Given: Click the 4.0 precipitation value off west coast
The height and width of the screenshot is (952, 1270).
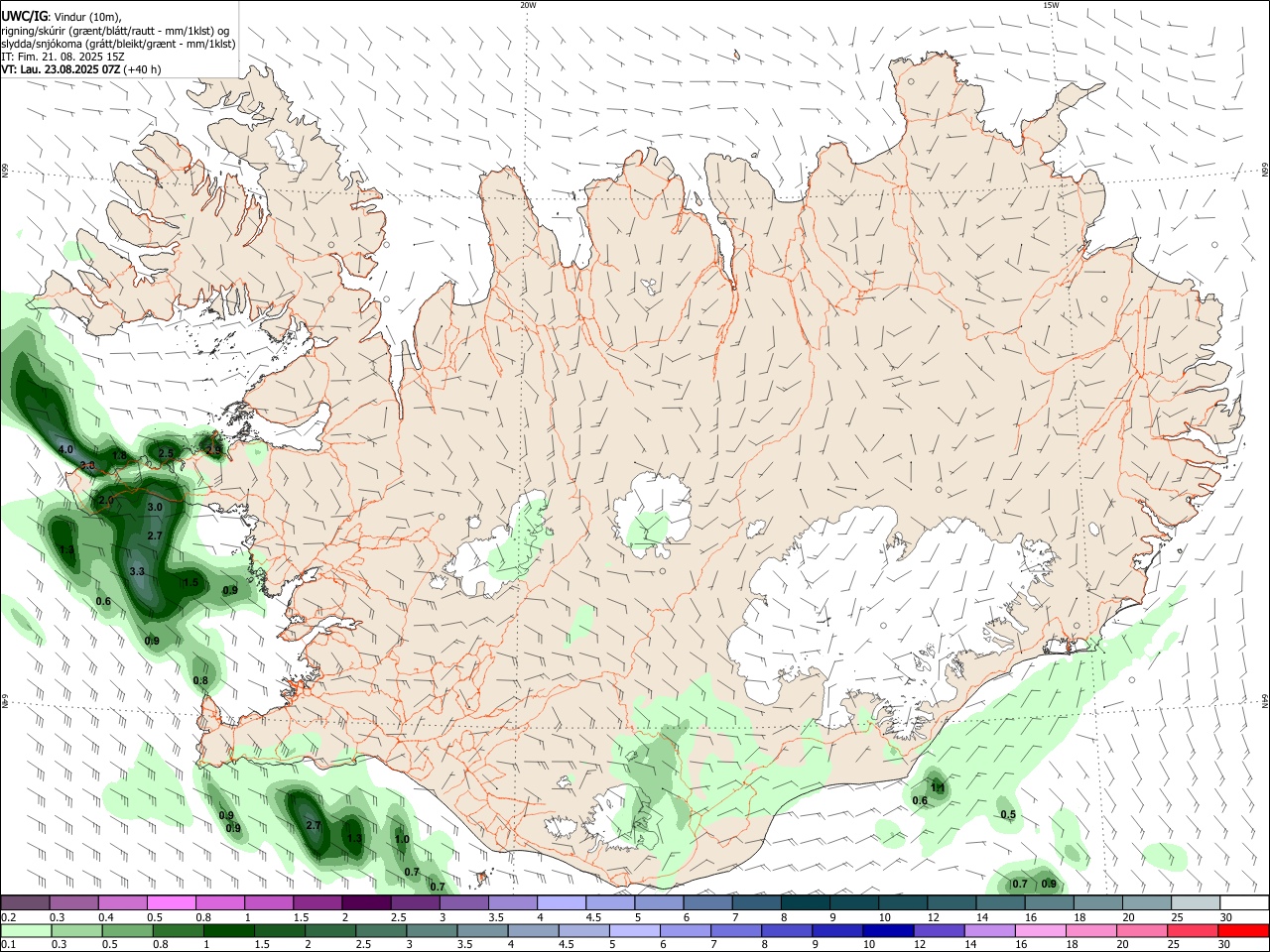Looking at the screenshot, I should click(x=66, y=449).
